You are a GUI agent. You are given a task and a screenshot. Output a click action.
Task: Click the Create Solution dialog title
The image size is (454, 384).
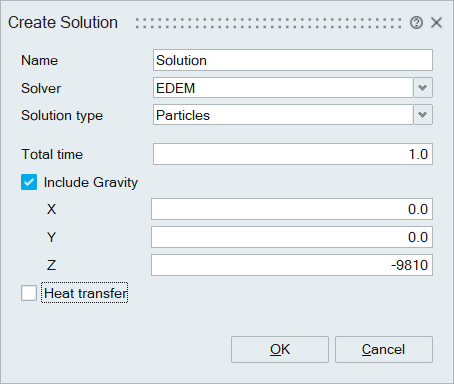[x=63, y=23]
